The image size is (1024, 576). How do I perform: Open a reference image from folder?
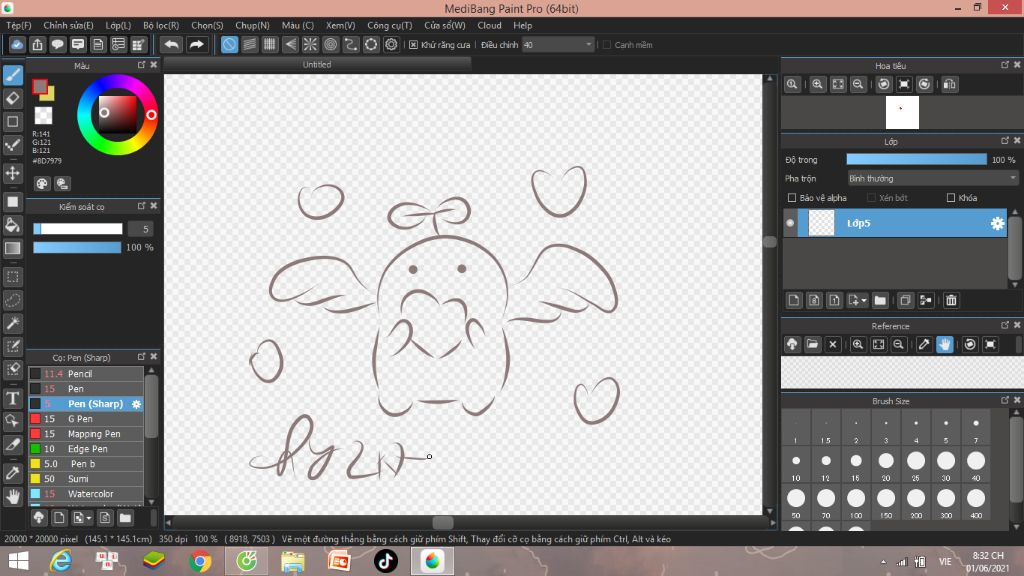tap(812, 344)
